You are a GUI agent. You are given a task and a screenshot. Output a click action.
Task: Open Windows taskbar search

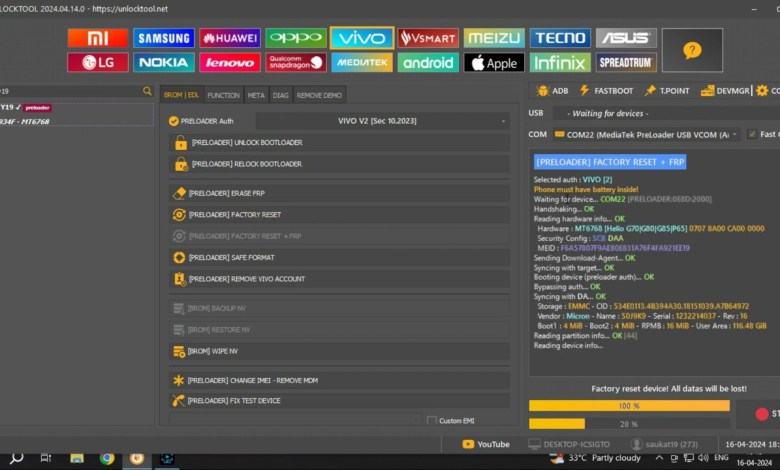tap(16, 458)
